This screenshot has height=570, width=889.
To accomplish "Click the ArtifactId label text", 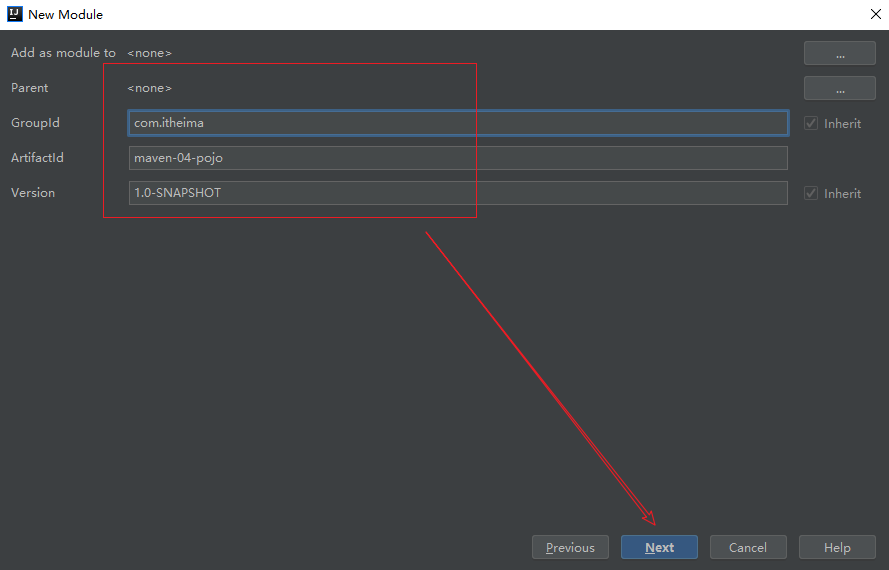I will pos(37,158).
